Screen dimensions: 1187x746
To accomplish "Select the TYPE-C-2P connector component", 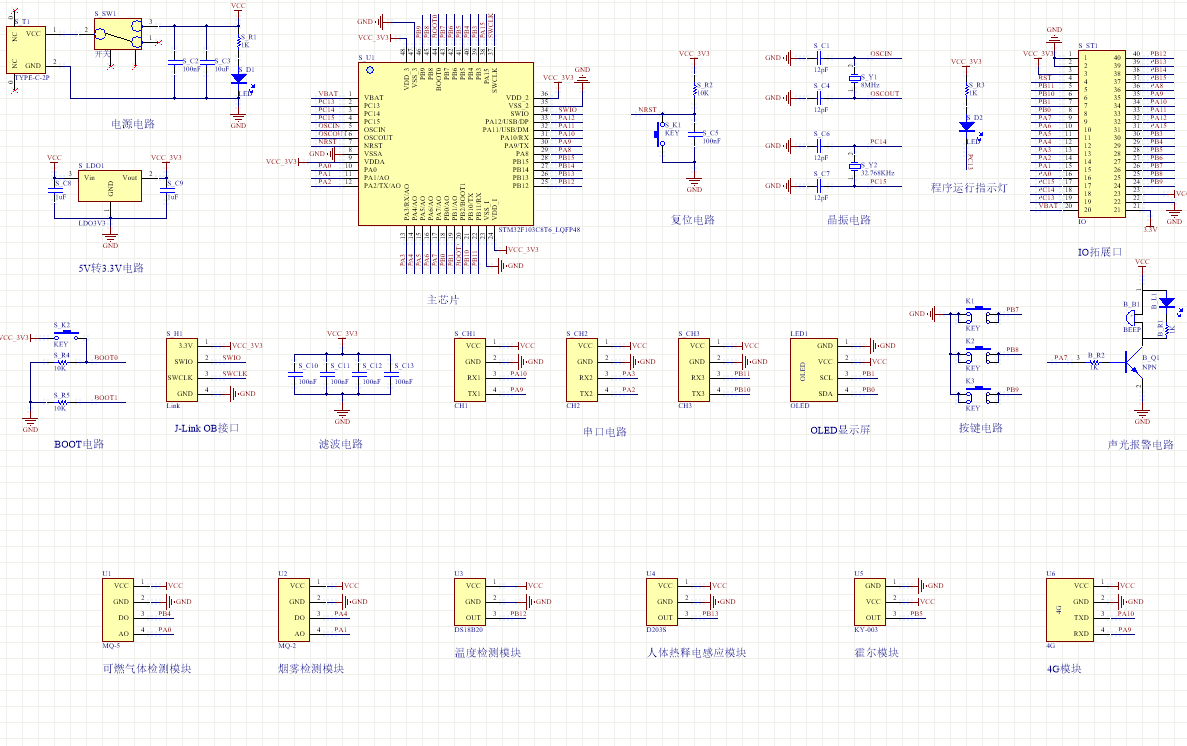I will (26, 49).
